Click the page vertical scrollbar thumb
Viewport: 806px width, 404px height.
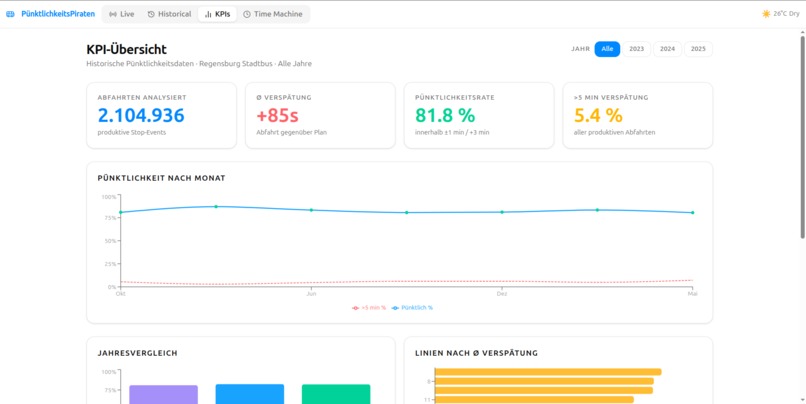tap(802, 137)
